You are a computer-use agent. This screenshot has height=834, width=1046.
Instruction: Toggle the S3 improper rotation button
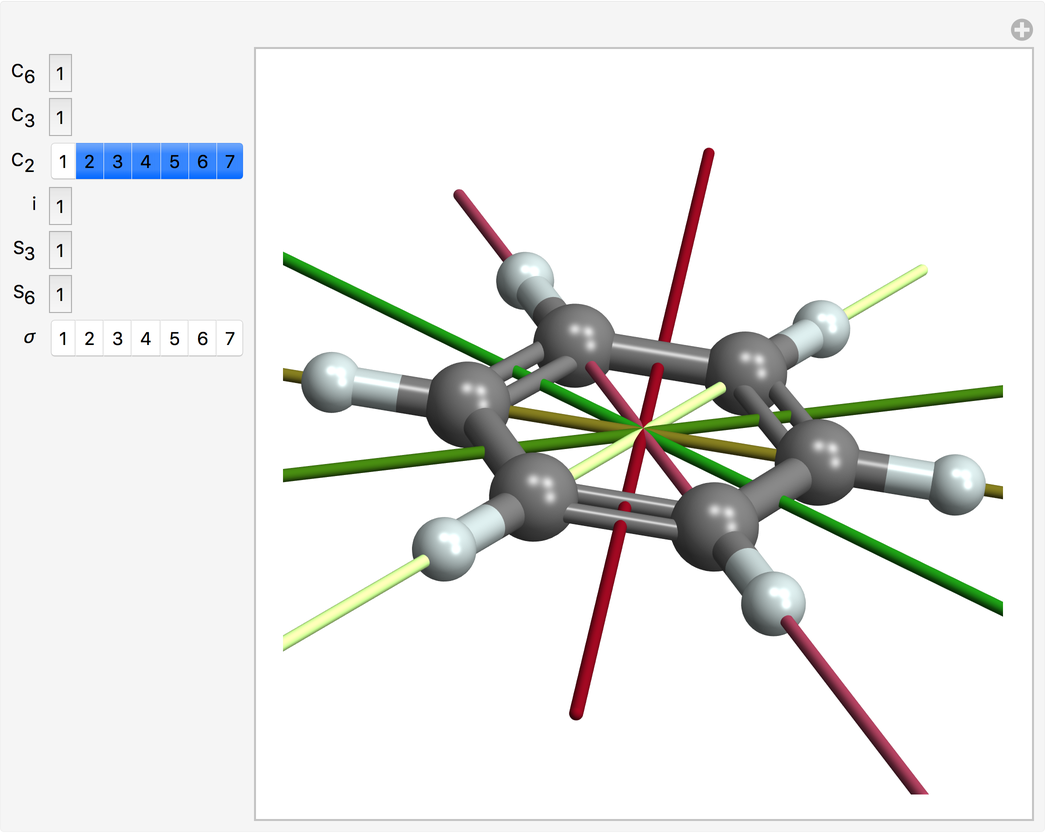(x=60, y=251)
